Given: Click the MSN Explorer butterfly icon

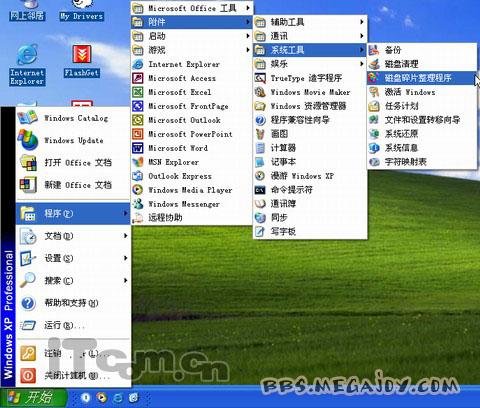Looking at the screenshot, I should point(138,162).
